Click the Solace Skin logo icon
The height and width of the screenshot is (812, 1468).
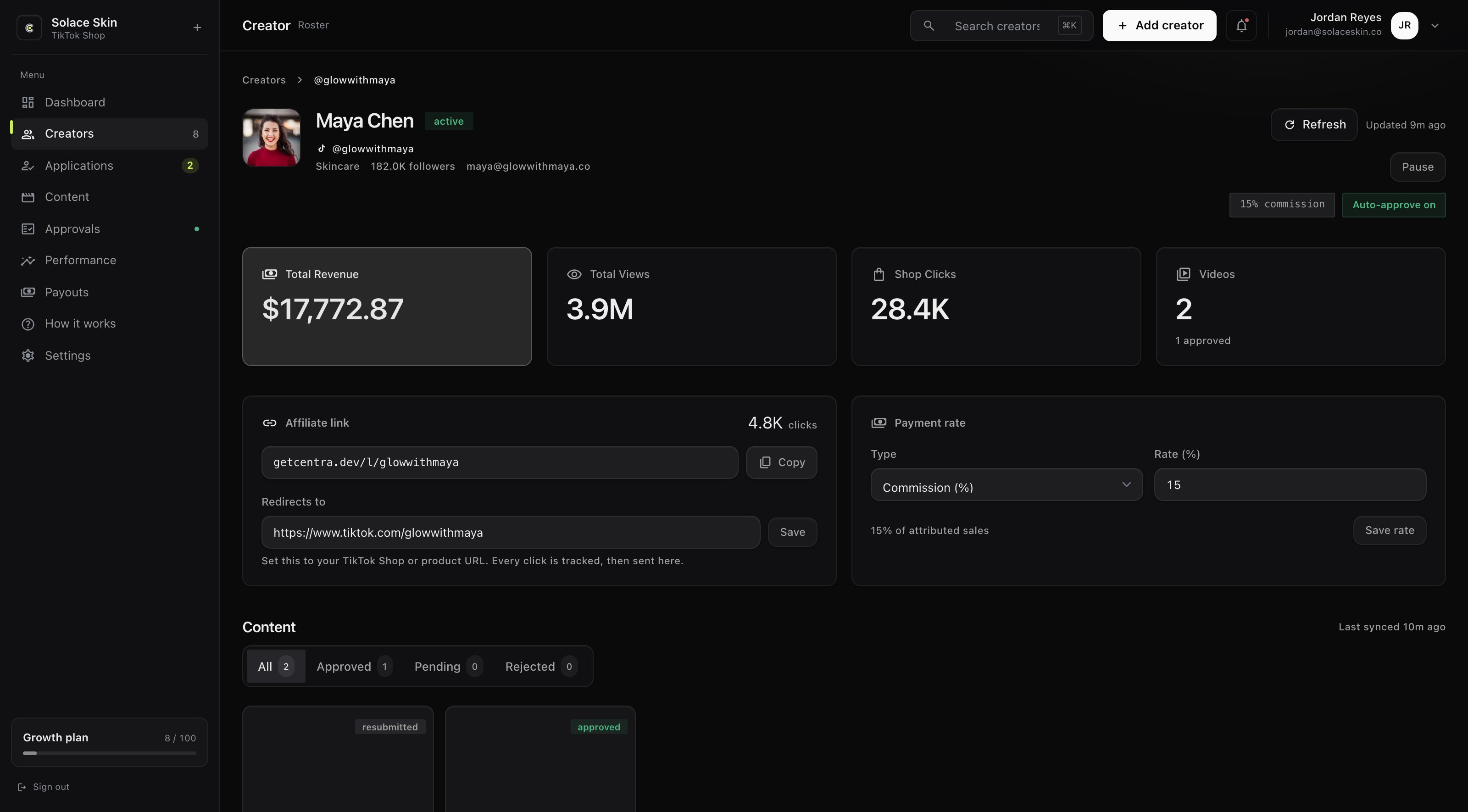pyautogui.click(x=29, y=28)
